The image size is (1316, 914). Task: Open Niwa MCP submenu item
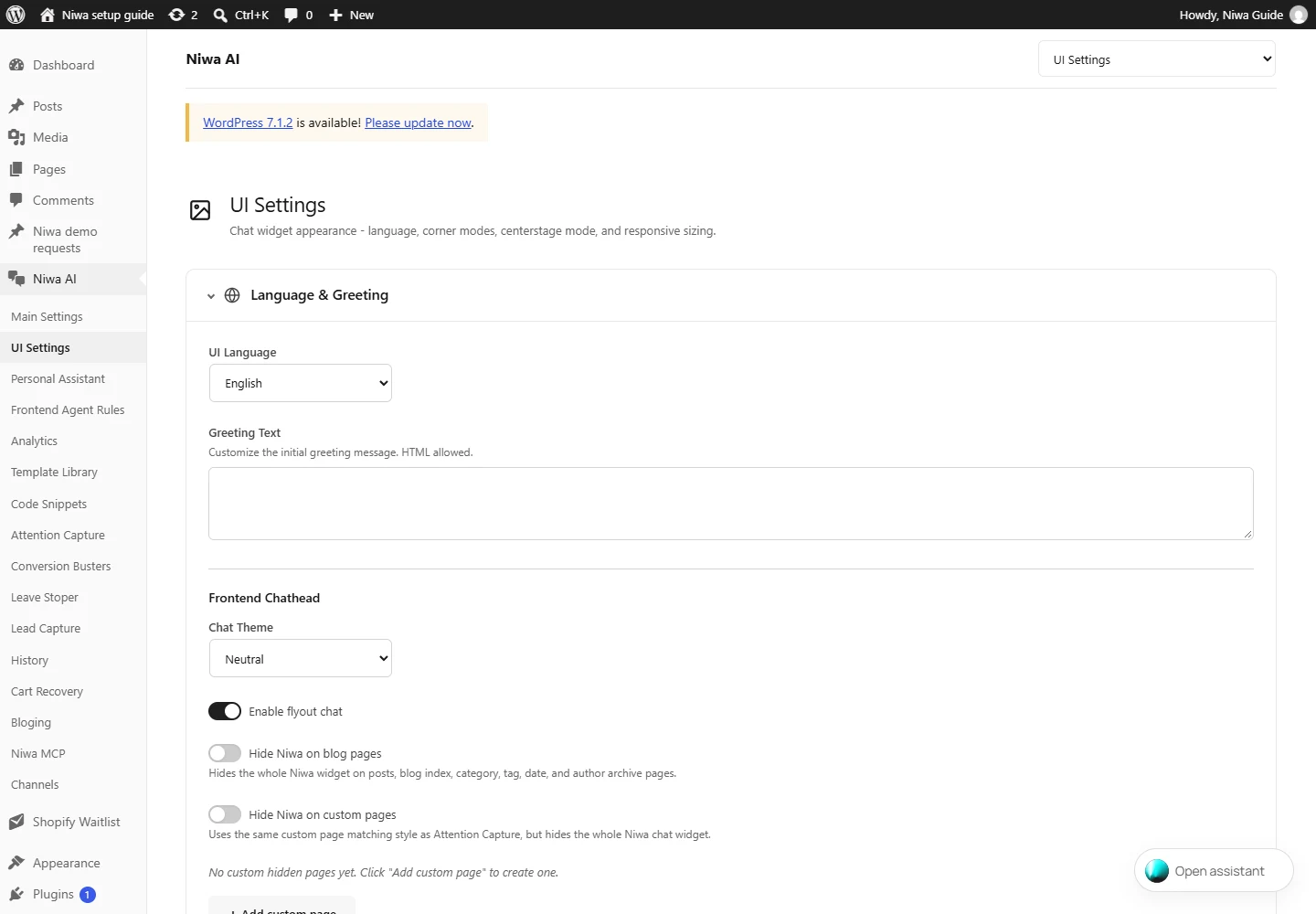(38, 753)
